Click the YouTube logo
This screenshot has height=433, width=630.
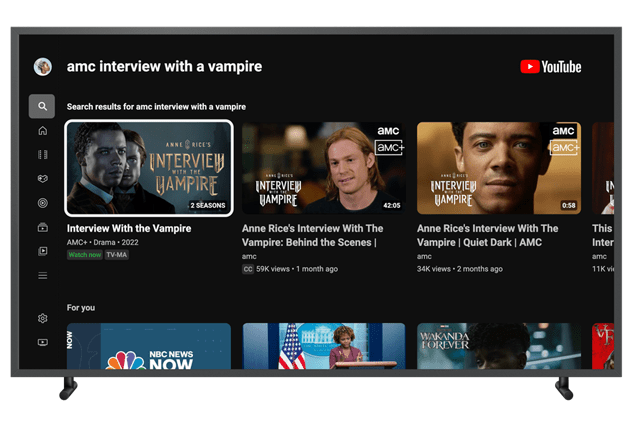point(550,67)
